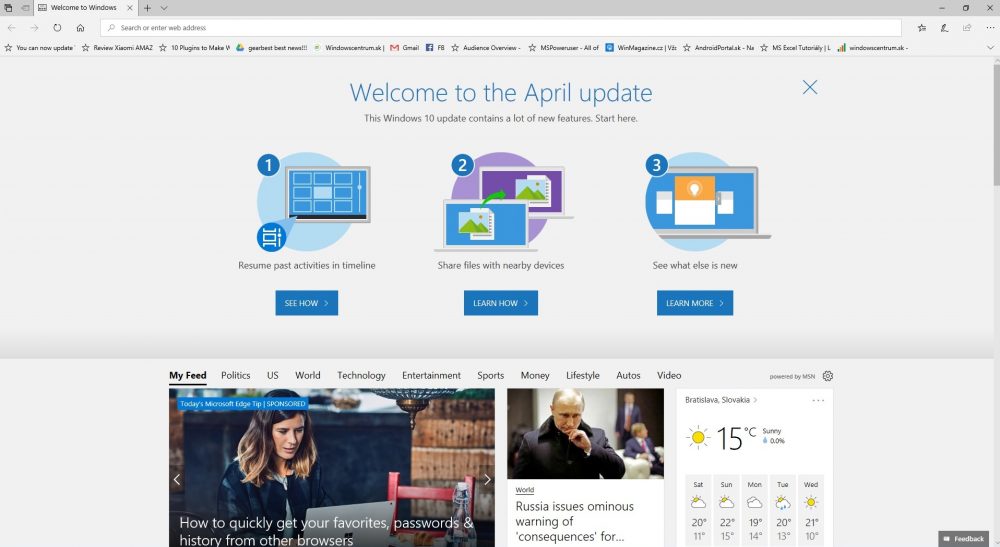Screen dimensions: 1000x547
Task: Switch to the US tab
Action: [272, 376]
